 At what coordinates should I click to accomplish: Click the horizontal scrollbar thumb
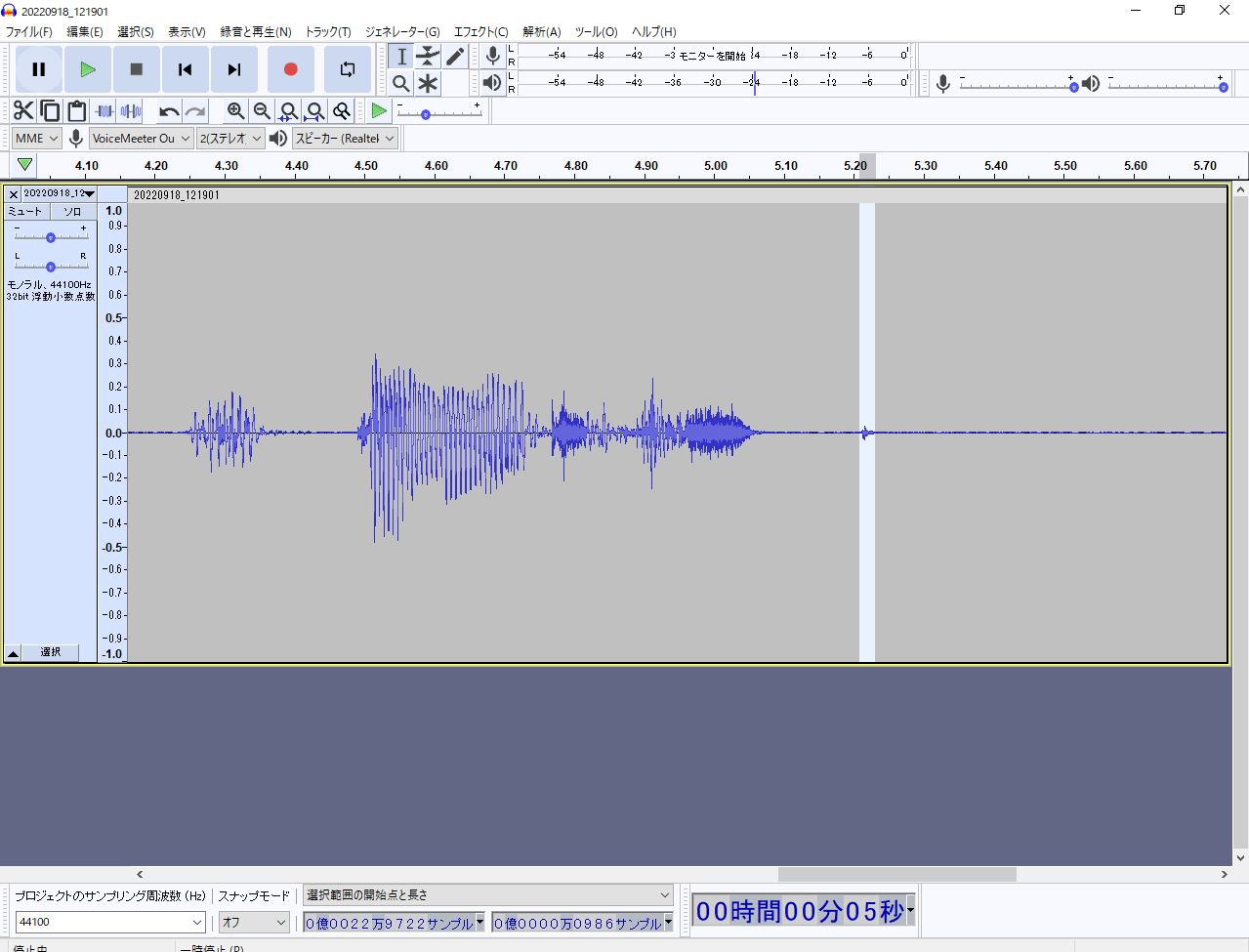click(896, 874)
